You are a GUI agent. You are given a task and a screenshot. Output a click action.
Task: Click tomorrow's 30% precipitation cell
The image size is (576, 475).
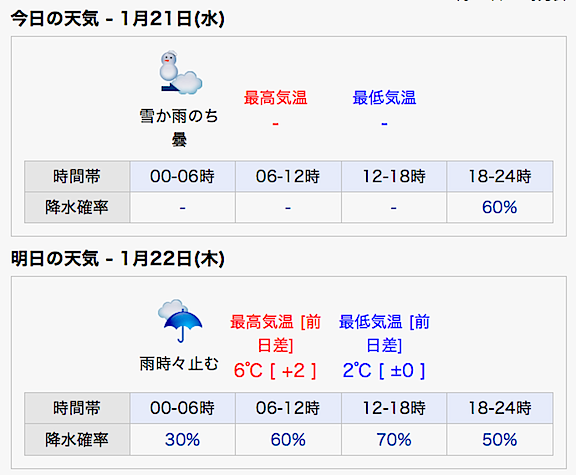(x=183, y=440)
